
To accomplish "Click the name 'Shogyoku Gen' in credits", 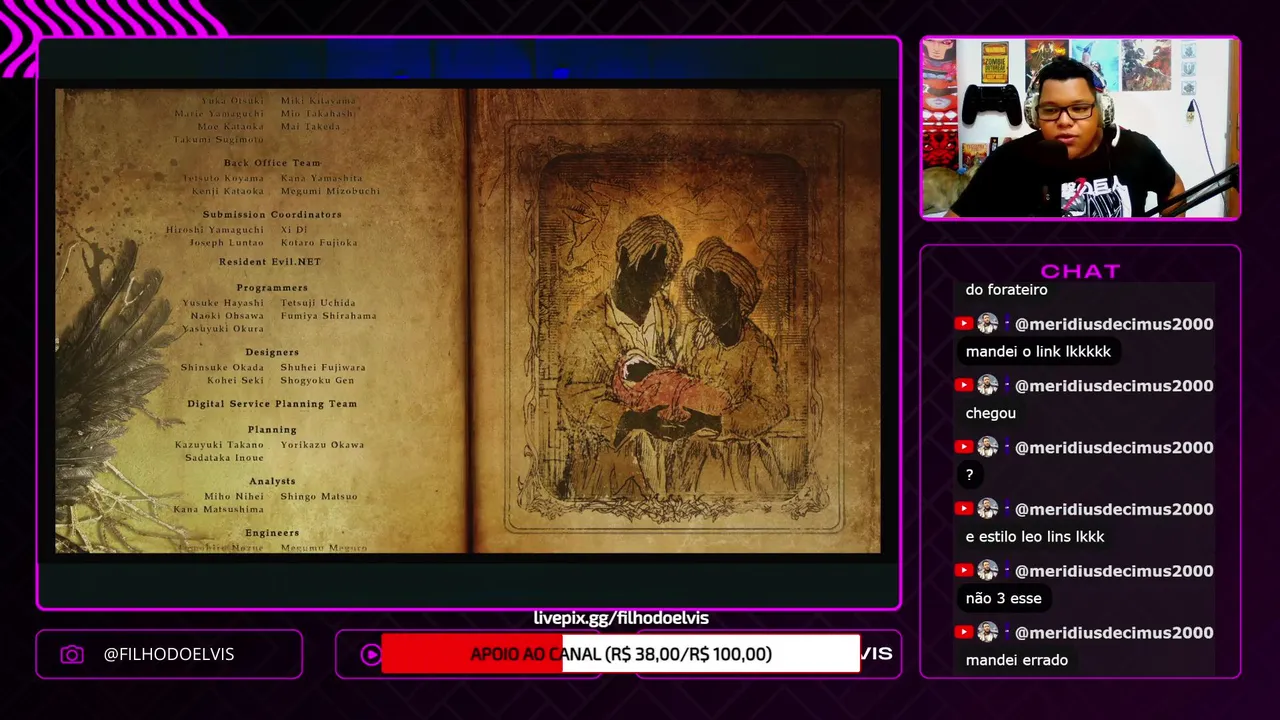I will point(317,381).
